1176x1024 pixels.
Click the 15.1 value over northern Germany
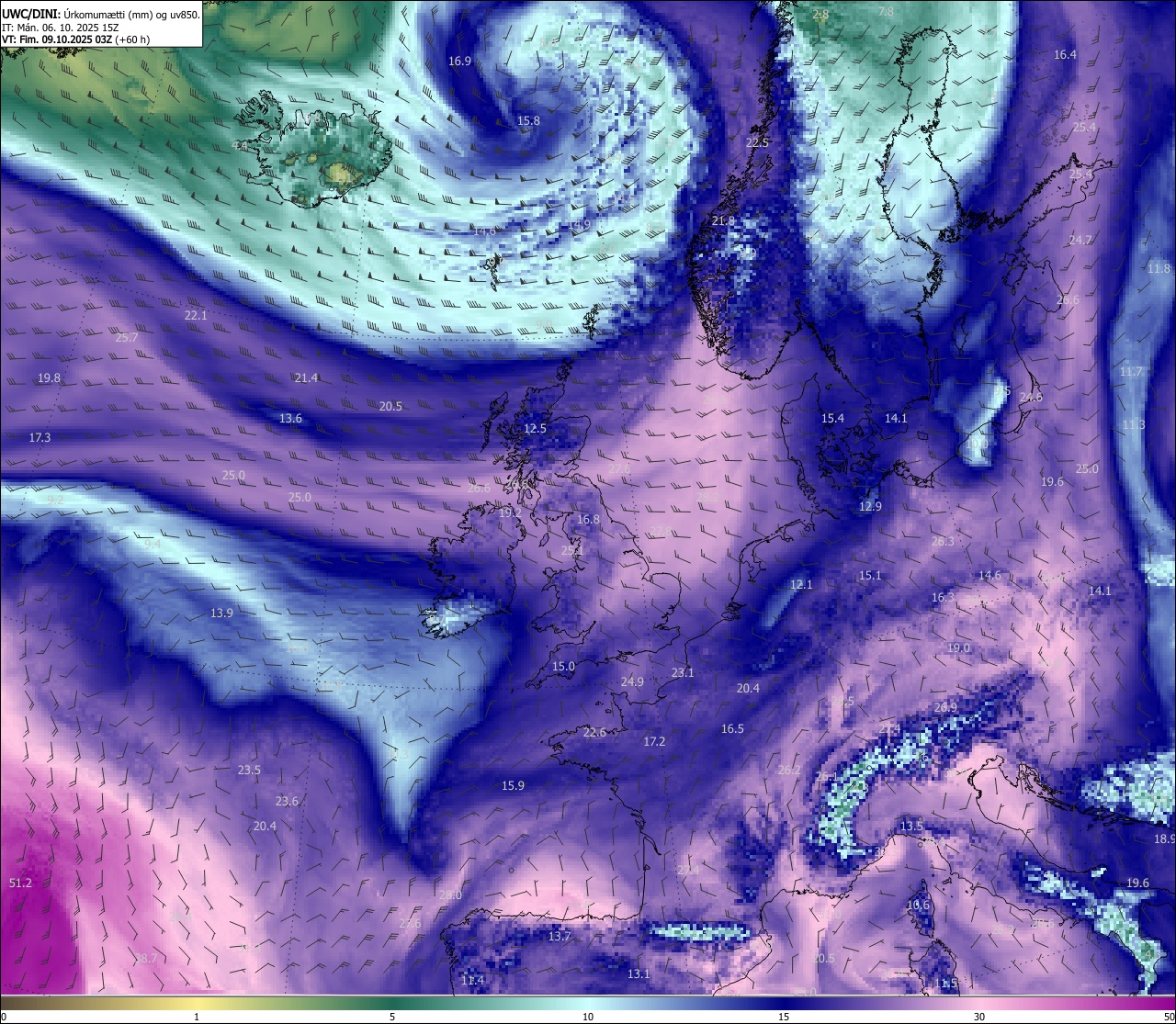870,576
